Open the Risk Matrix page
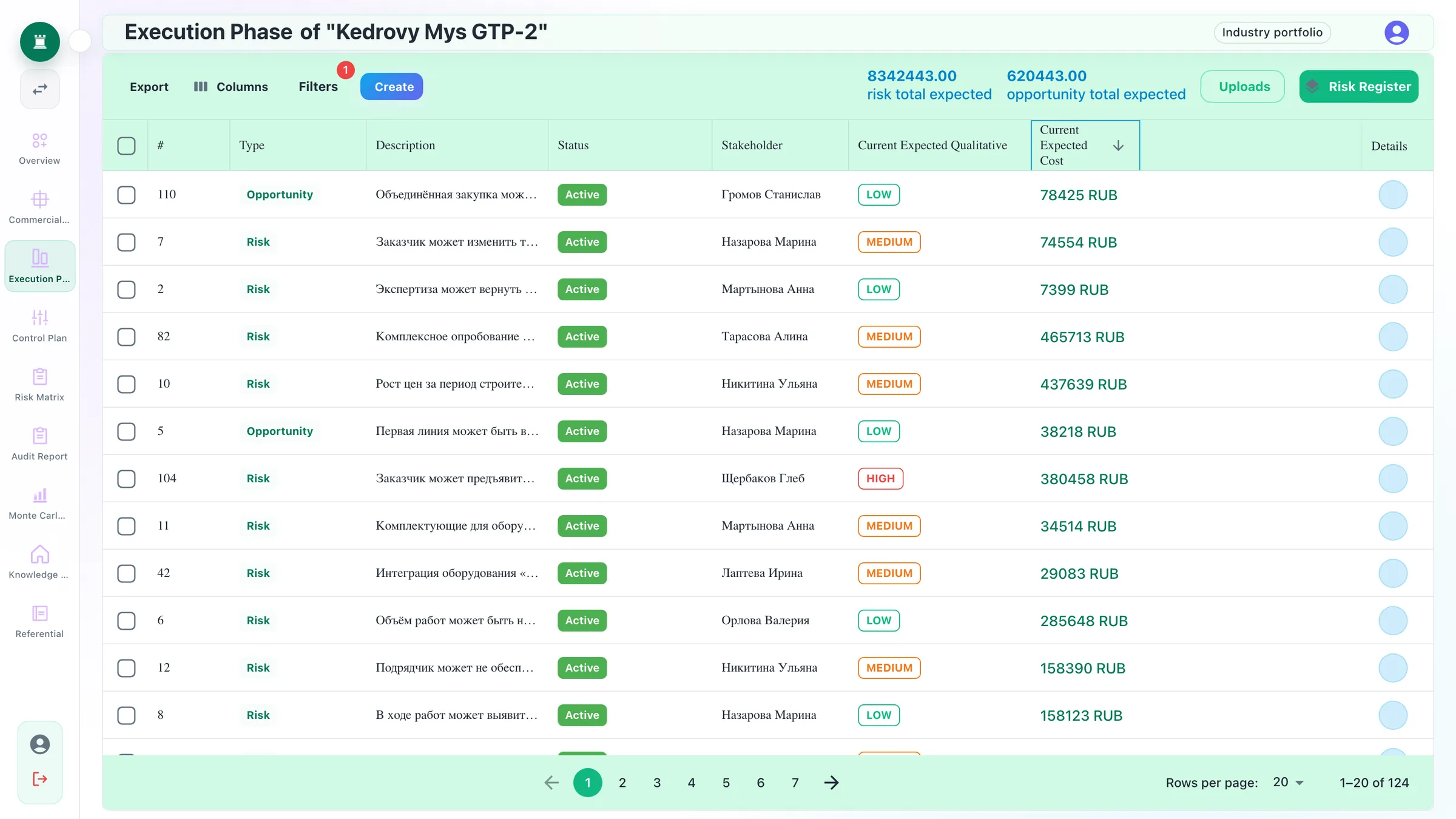This screenshot has height=819, width=1456. pyautogui.click(x=39, y=385)
